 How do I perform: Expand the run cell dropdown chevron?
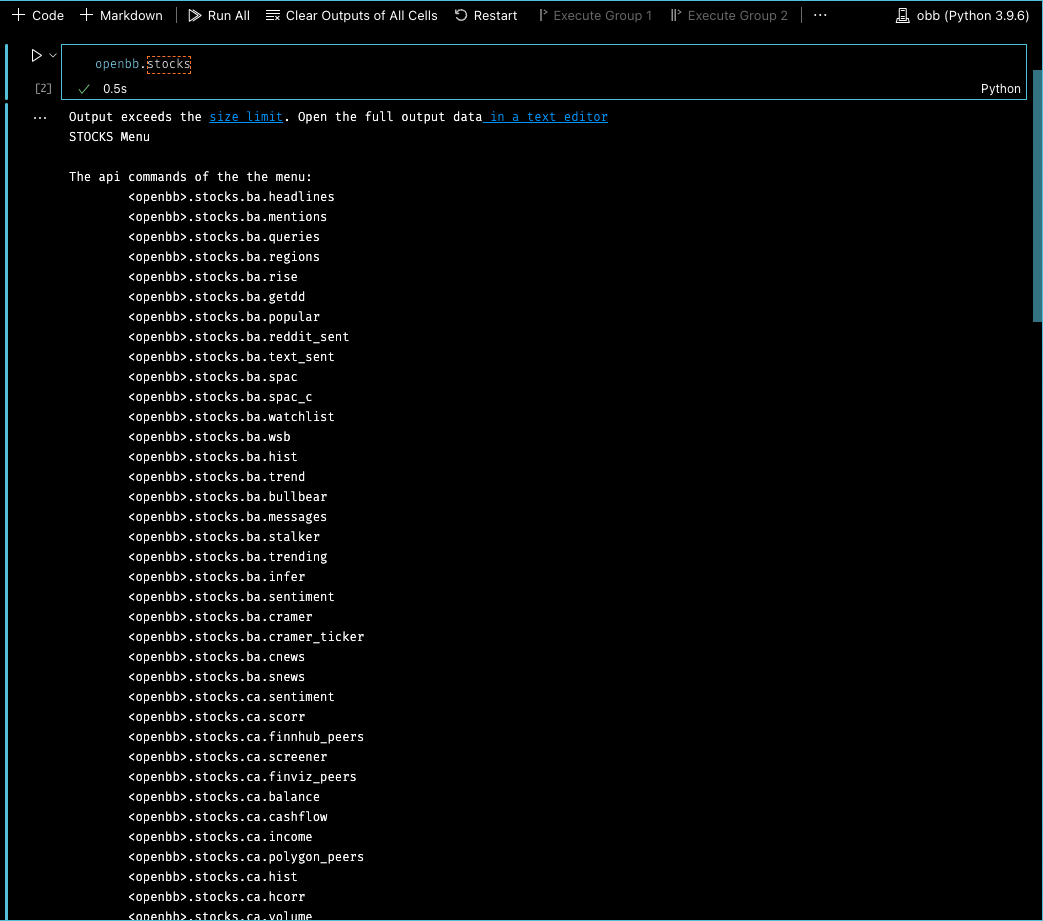coord(53,56)
